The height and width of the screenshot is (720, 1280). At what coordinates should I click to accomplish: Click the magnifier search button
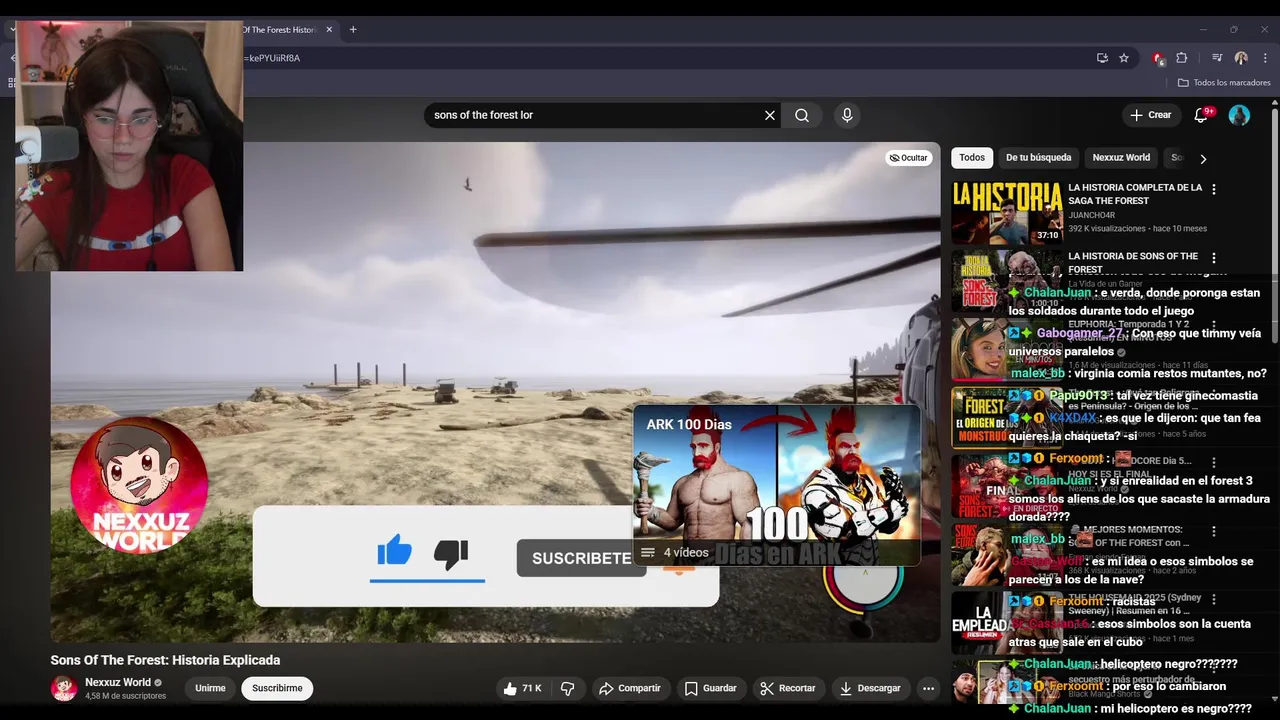pos(802,115)
